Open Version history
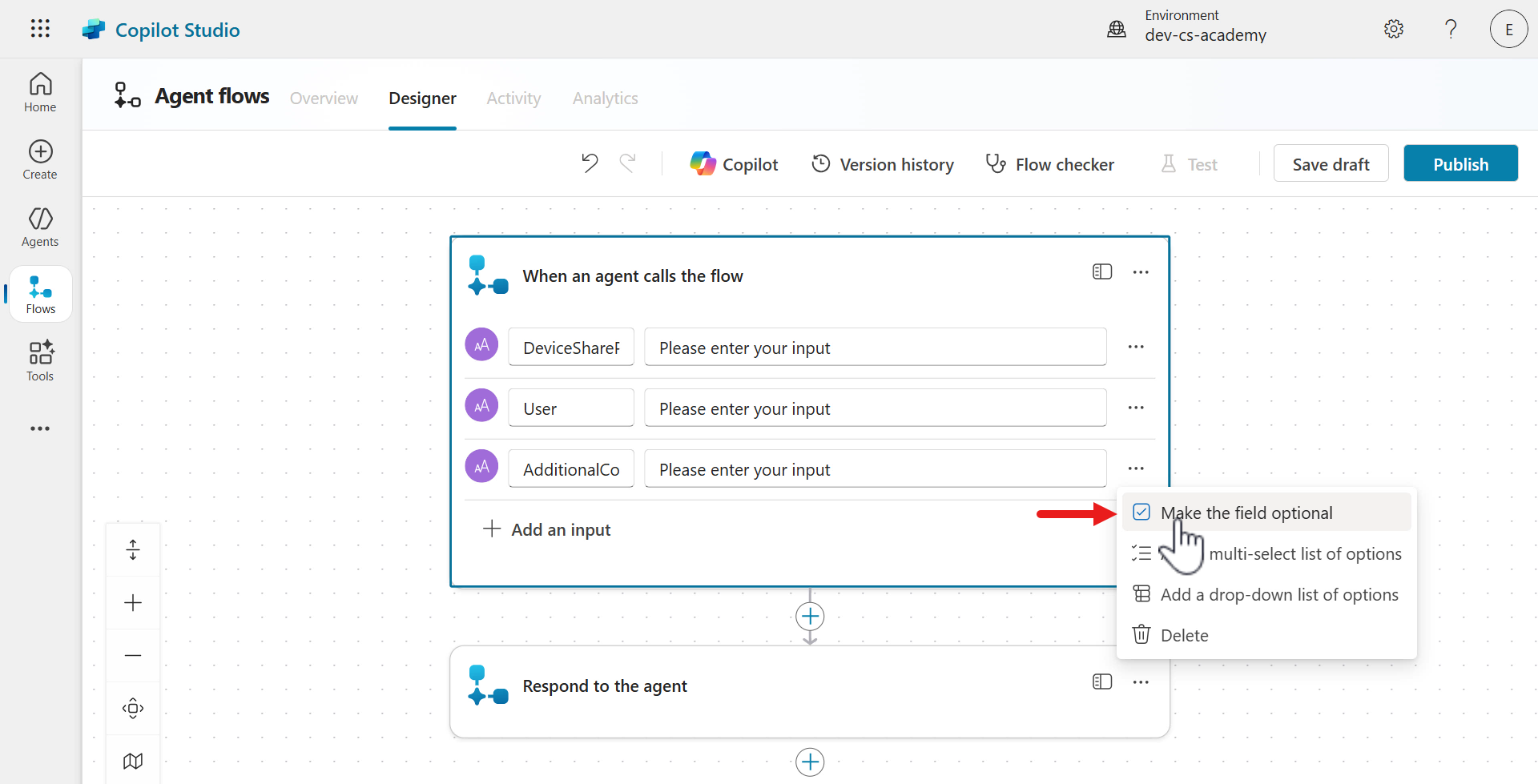This screenshot has width=1538, height=784. (883, 164)
